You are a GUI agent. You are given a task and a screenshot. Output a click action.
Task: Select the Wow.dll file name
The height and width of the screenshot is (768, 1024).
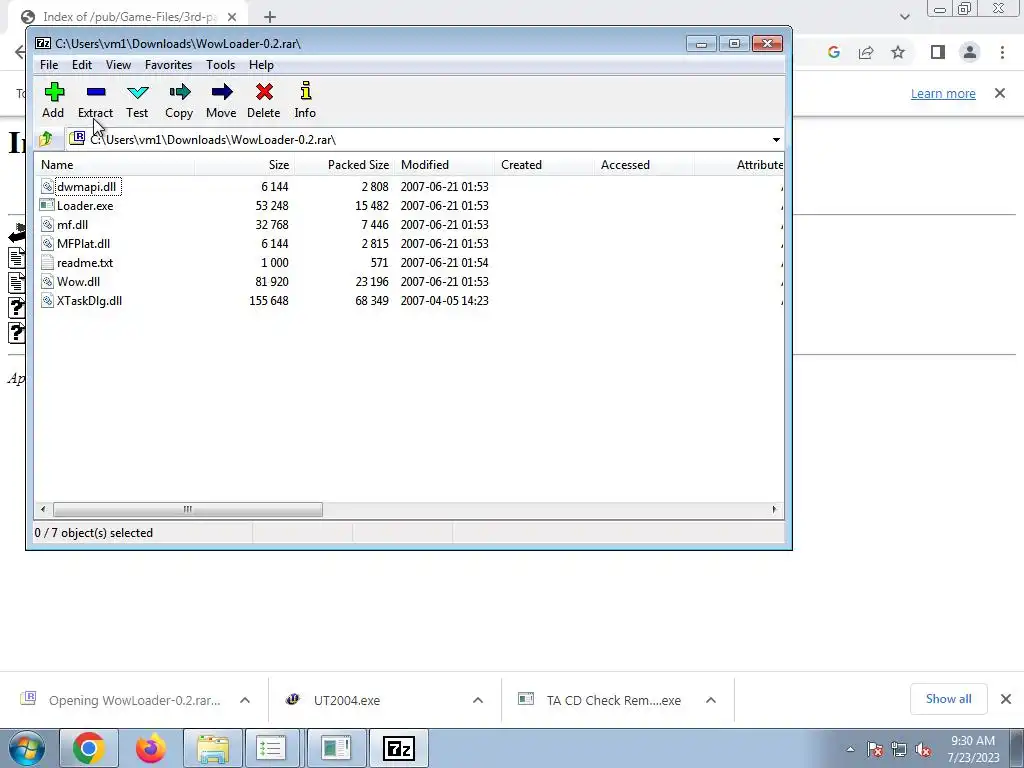(x=78, y=281)
